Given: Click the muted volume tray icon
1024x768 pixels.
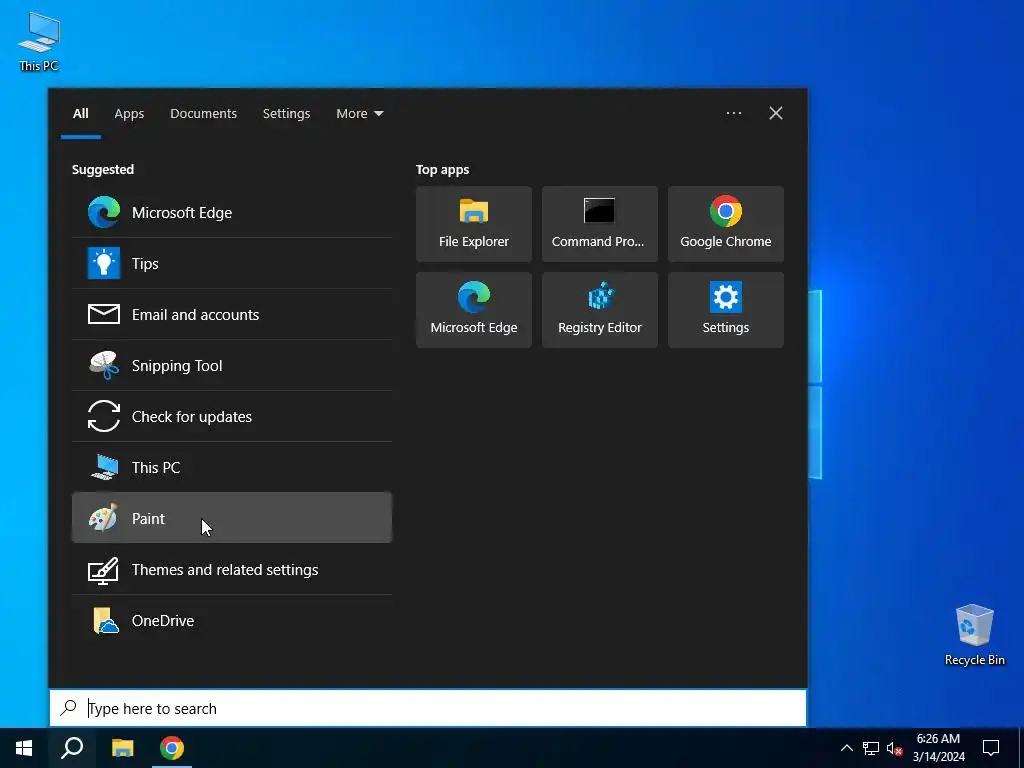Looking at the screenshot, I should tap(894, 748).
